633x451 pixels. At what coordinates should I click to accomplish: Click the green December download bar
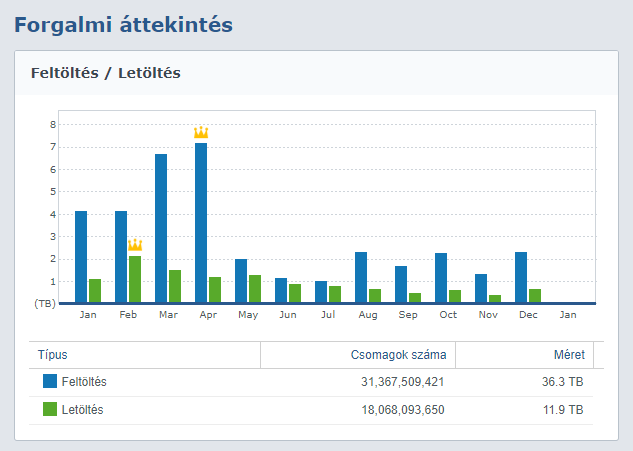coord(535,296)
